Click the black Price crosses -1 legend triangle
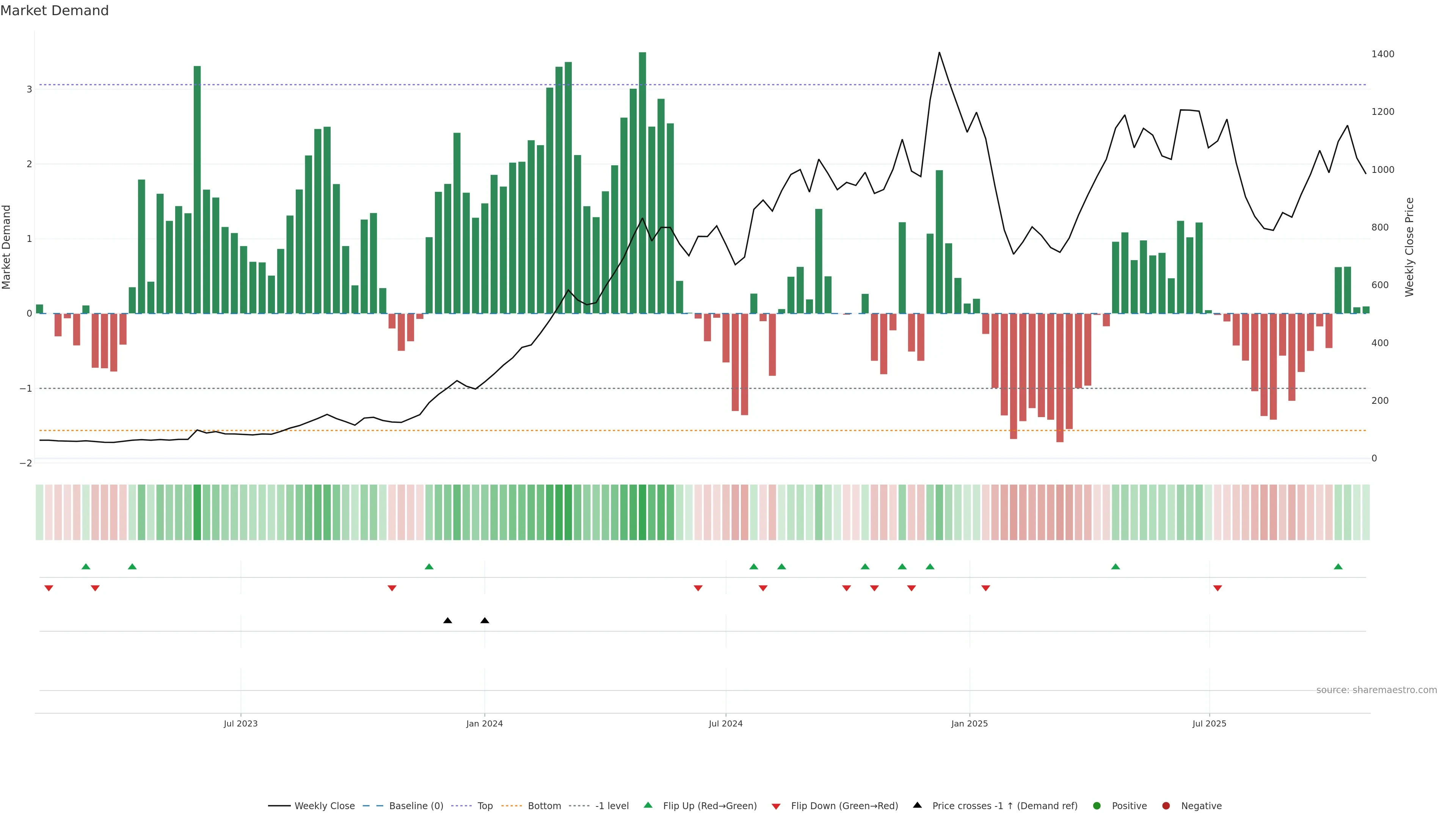The width and height of the screenshot is (1456, 819). tap(917, 805)
